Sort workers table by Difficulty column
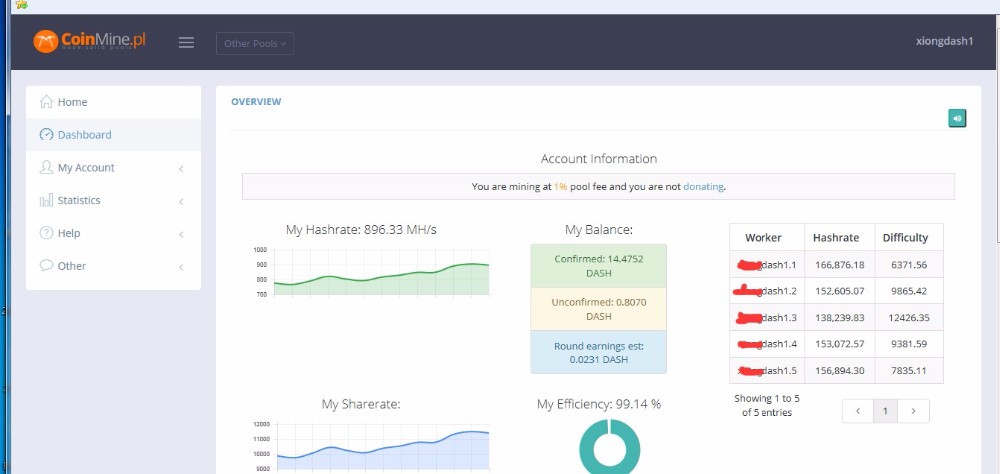This screenshot has width=1000, height=474. 905,238
